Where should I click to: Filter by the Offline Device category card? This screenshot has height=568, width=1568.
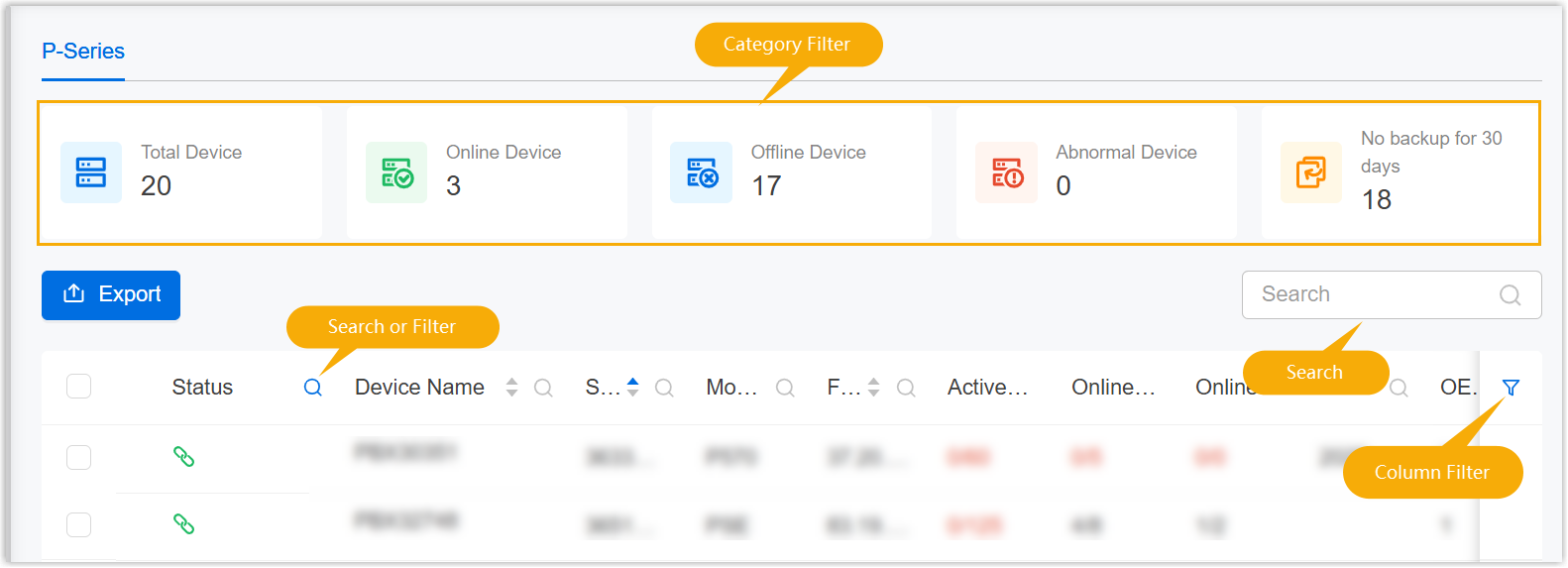[x=791, y=172]
